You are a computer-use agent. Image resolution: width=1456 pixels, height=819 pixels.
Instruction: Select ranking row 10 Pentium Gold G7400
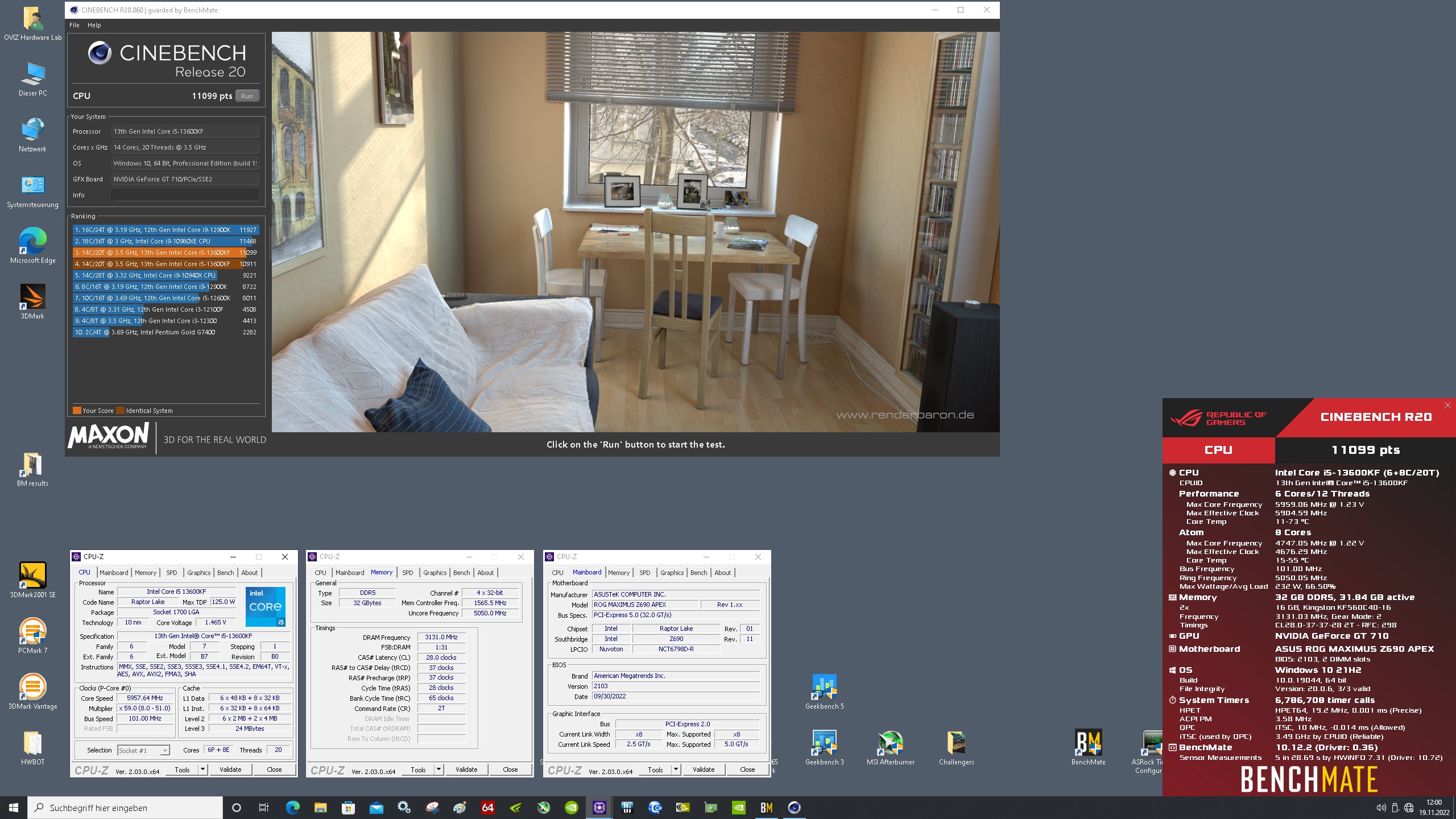(166, 332)
